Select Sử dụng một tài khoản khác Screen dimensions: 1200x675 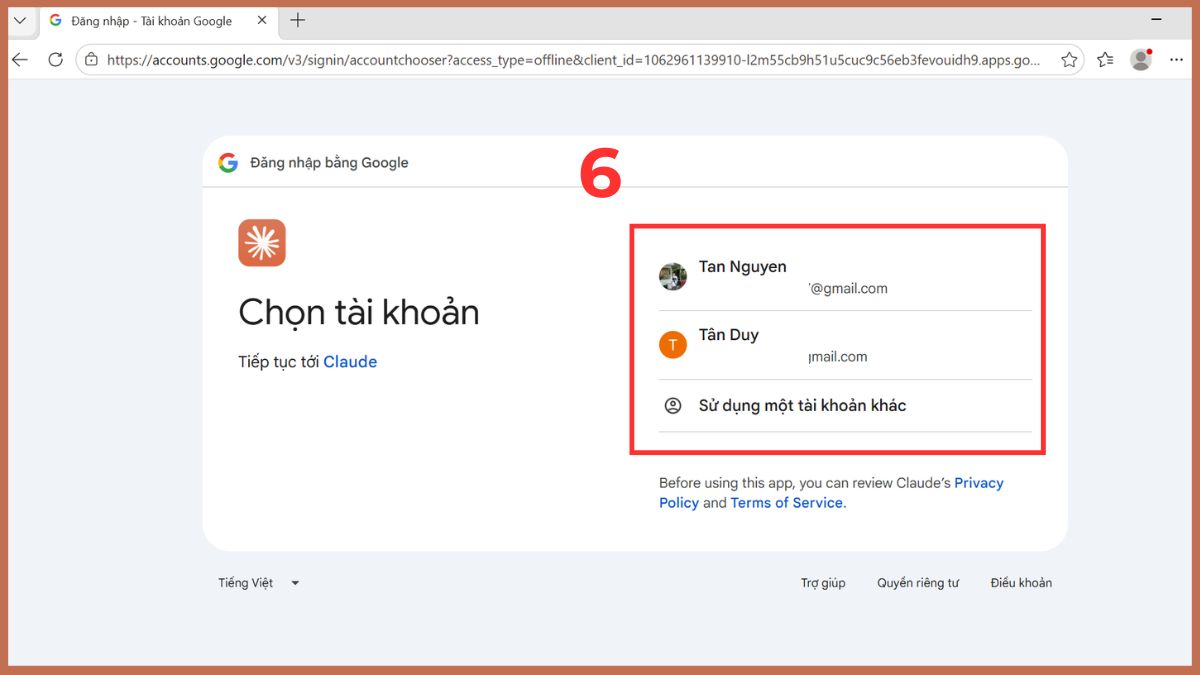point(845,406)
